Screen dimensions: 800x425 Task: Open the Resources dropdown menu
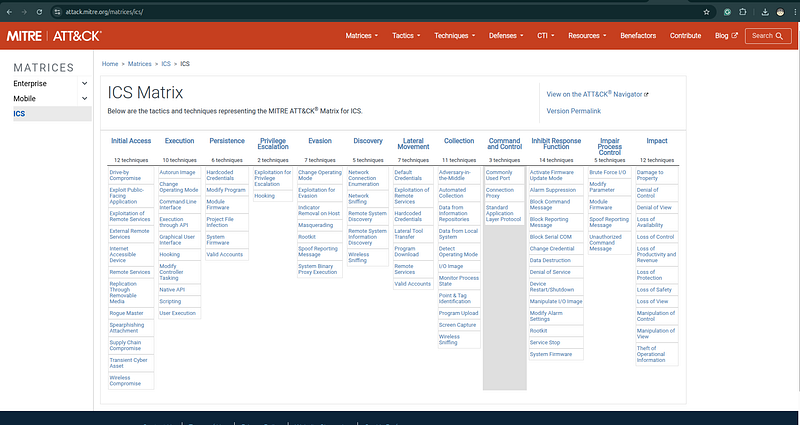point(587,36)
